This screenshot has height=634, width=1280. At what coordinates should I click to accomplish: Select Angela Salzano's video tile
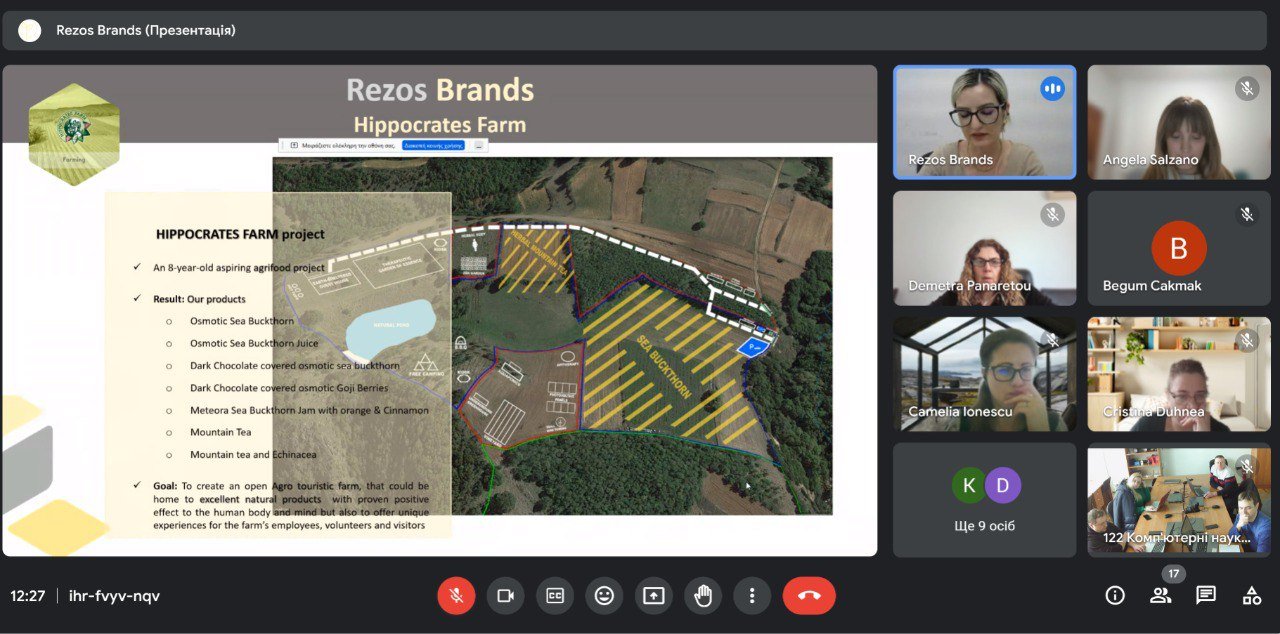[x=1179, y=122]
